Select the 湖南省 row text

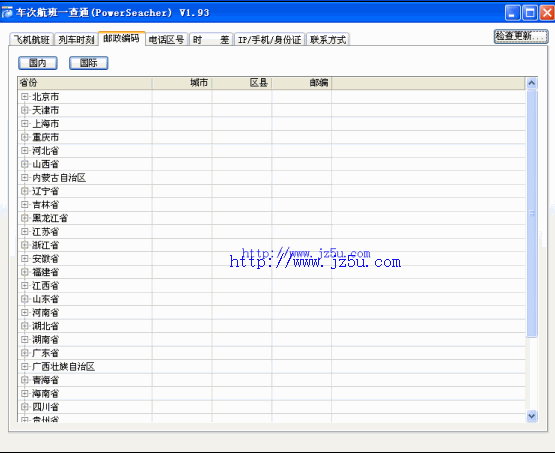(x=46, y=339)
